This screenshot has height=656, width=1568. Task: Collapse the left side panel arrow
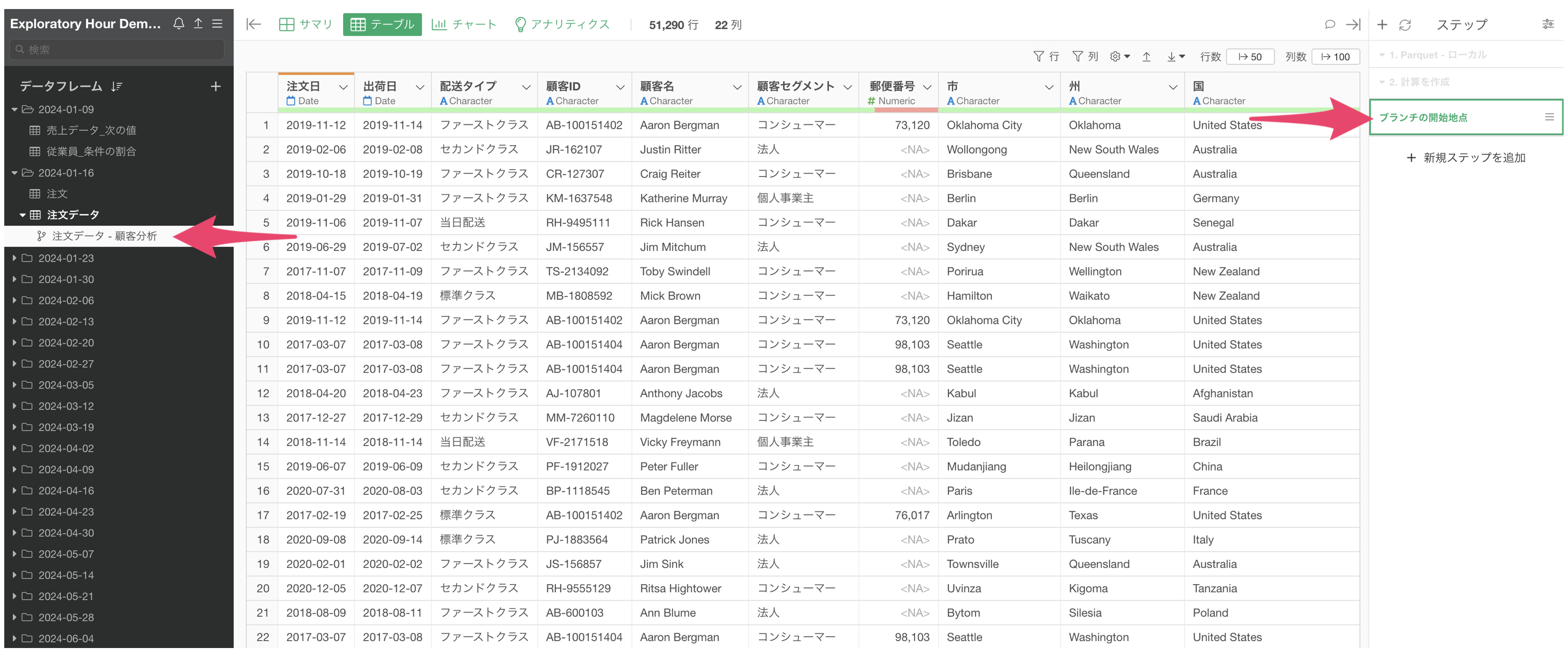254,24
